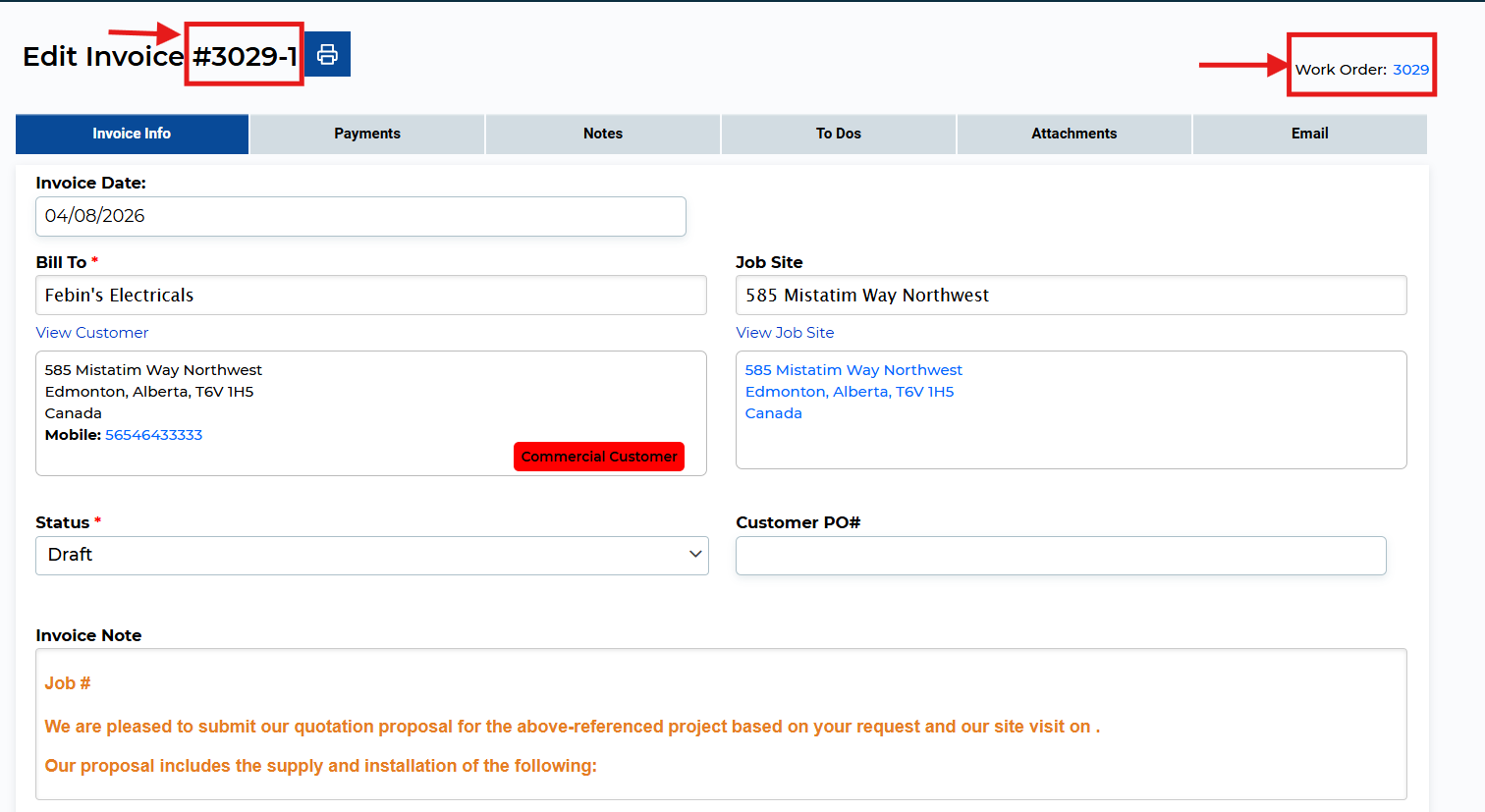Screen dimensions: 1485x812
Task: Select the Invoice Info tab
Action: click(x=132, y=134)
